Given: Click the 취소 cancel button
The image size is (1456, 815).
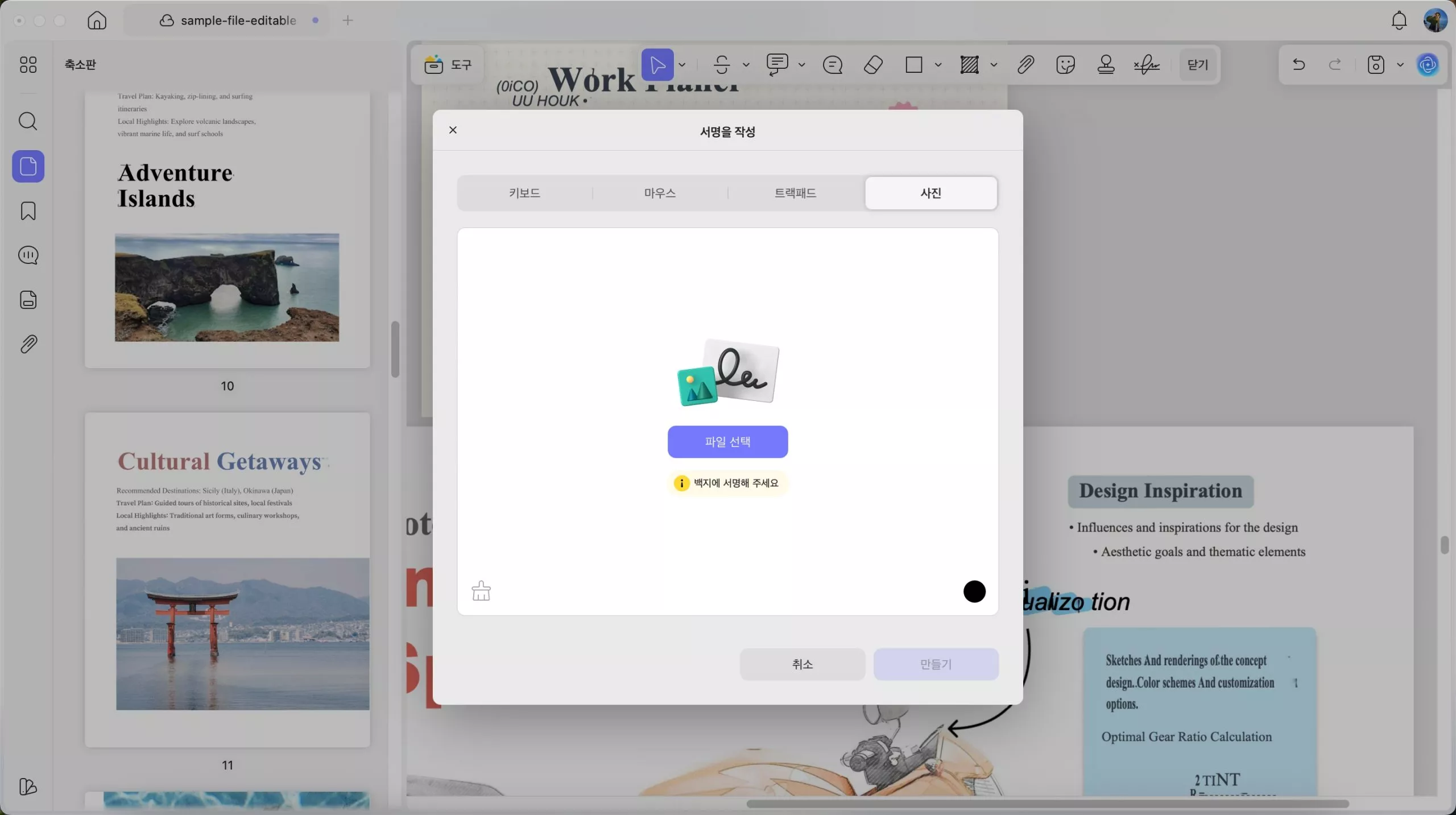Looking at the screenshot, I should click(x=802, y=664).
